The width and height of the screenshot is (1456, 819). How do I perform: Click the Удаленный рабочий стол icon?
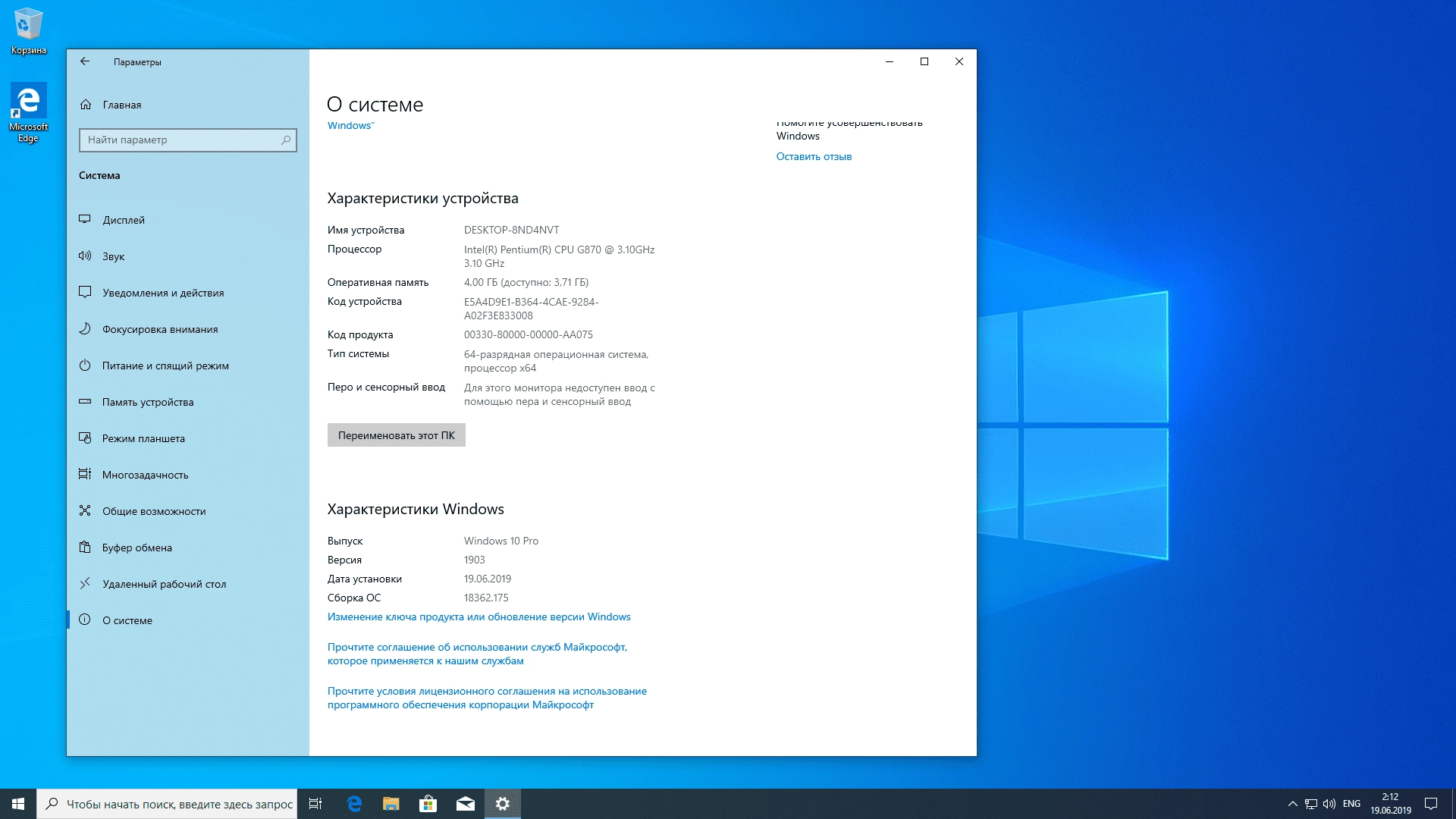85,583
